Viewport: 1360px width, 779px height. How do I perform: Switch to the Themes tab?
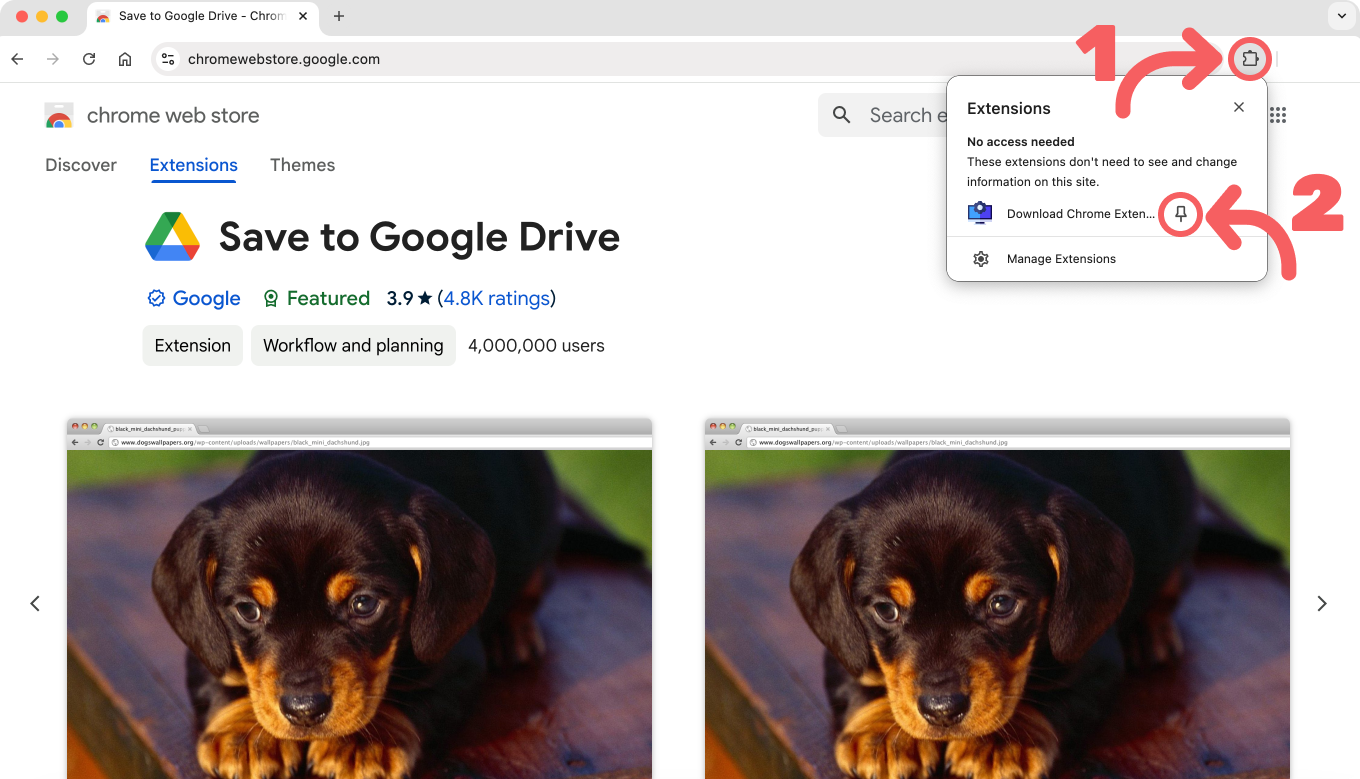pos(302,165)
